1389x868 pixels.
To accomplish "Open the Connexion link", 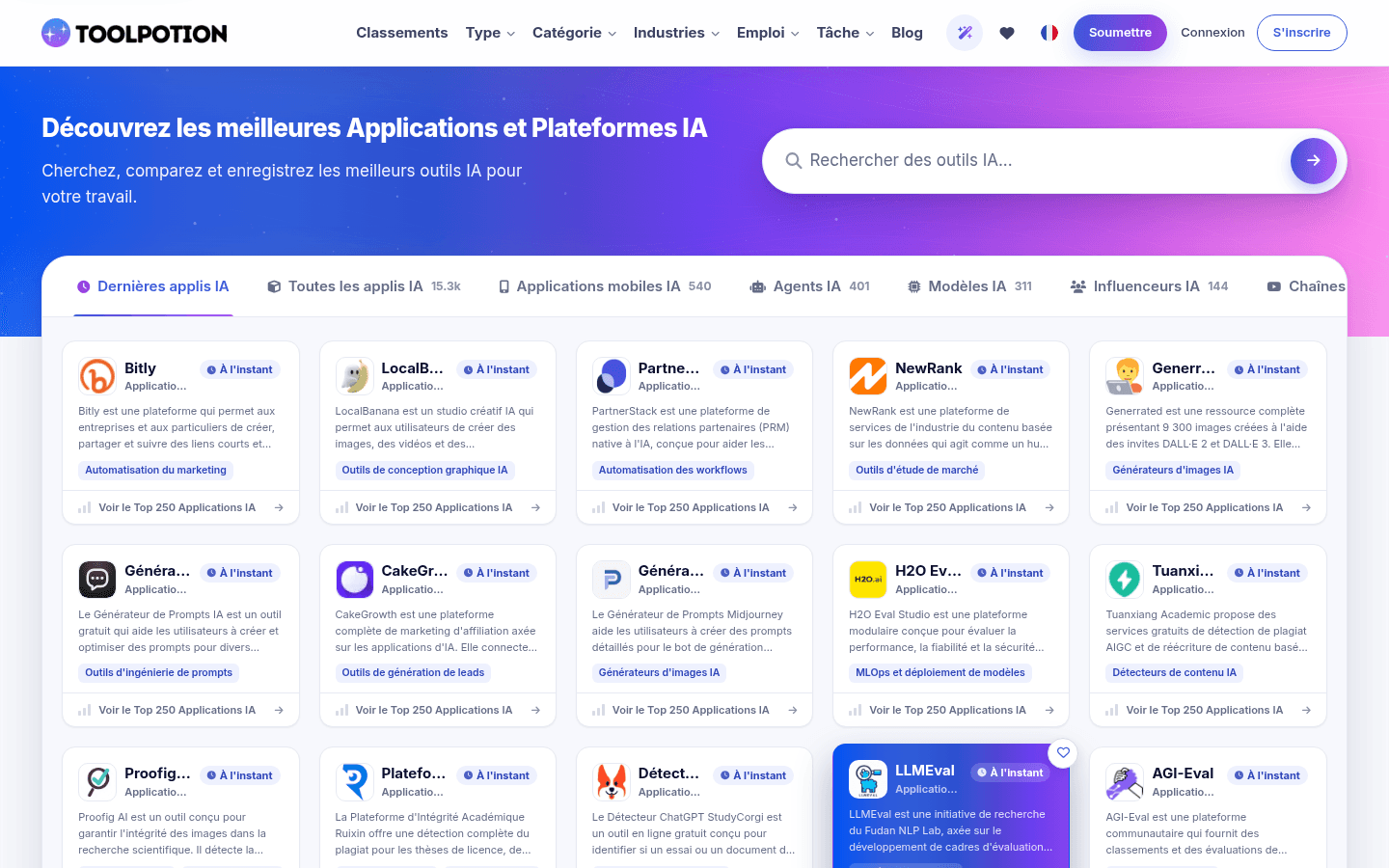I will pos(1212,33).
